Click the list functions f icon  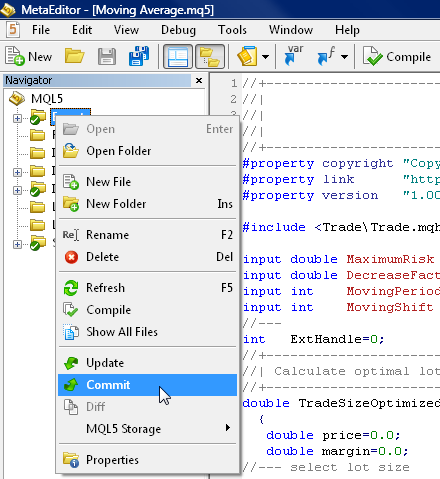point(326,56)
